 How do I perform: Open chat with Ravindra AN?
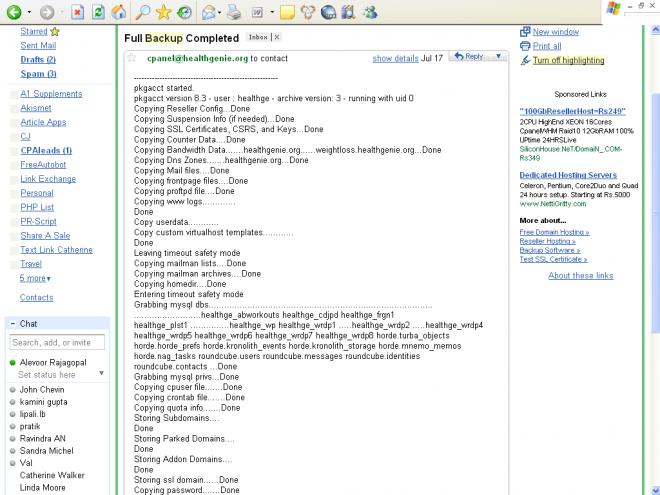coord(43,439)
